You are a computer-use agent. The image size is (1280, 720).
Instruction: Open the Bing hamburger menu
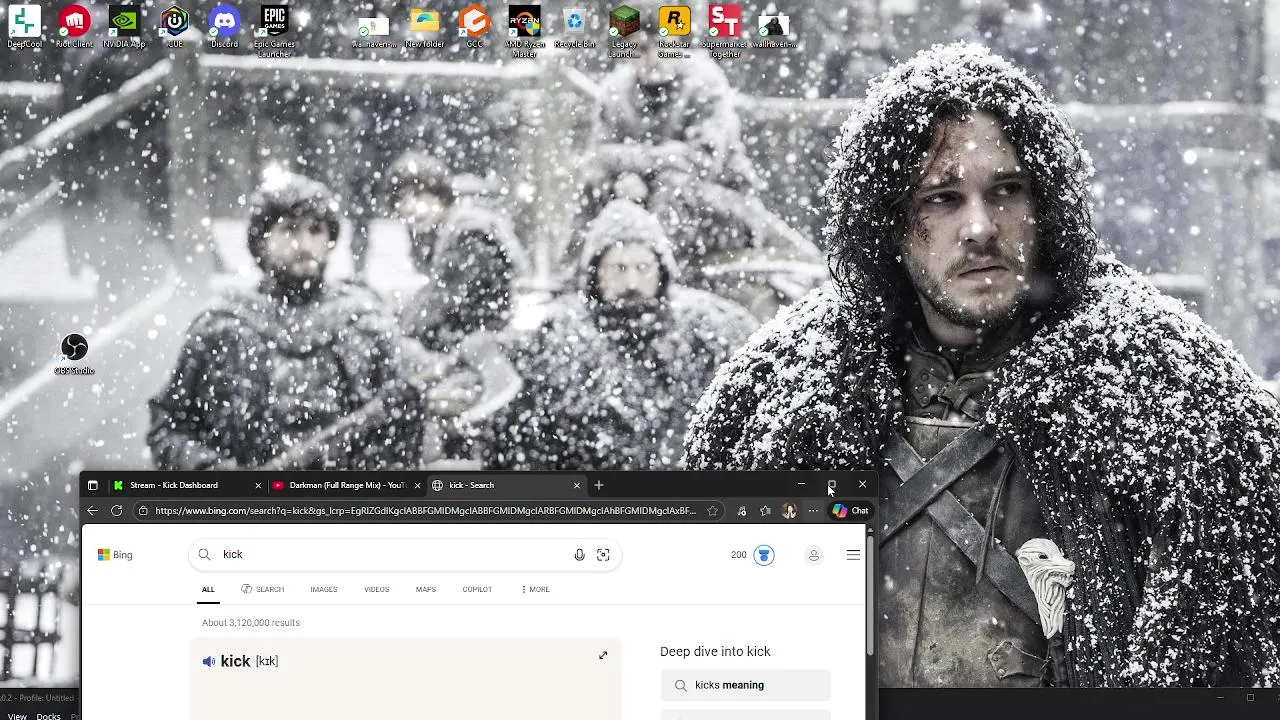pos(853,555)
